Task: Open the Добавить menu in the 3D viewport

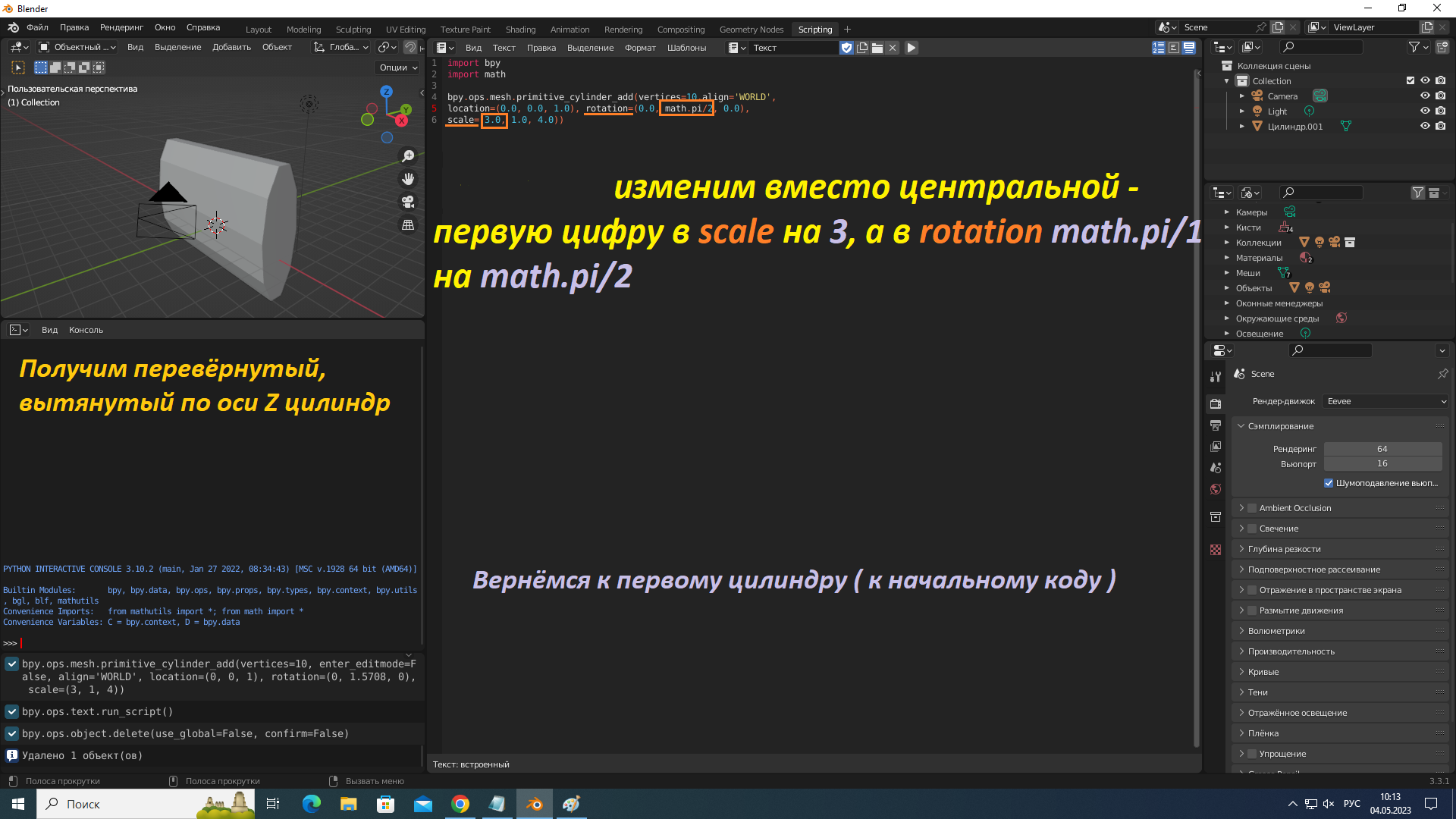Action: (231, 47)
